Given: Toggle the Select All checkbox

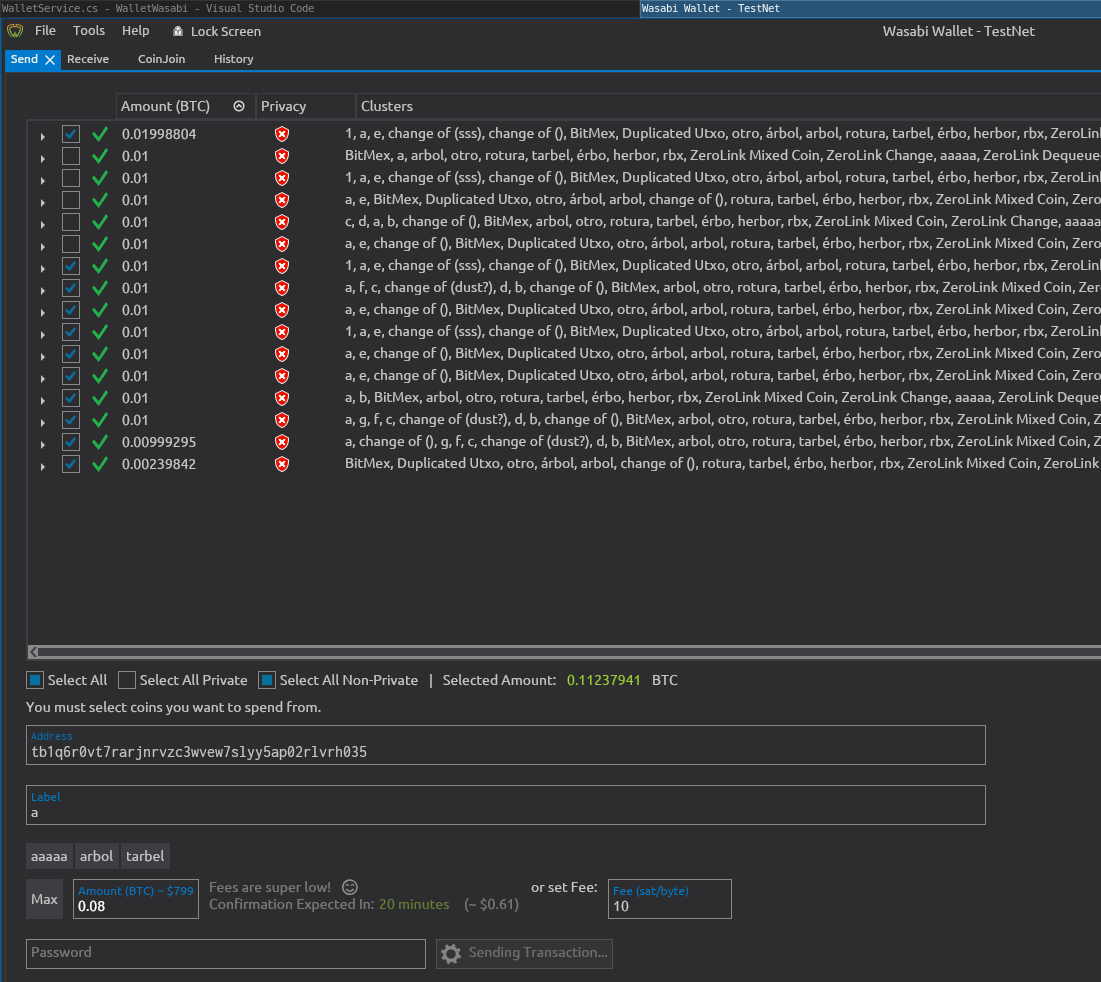Looking at the screenshot, I should [x=35, y=680].
